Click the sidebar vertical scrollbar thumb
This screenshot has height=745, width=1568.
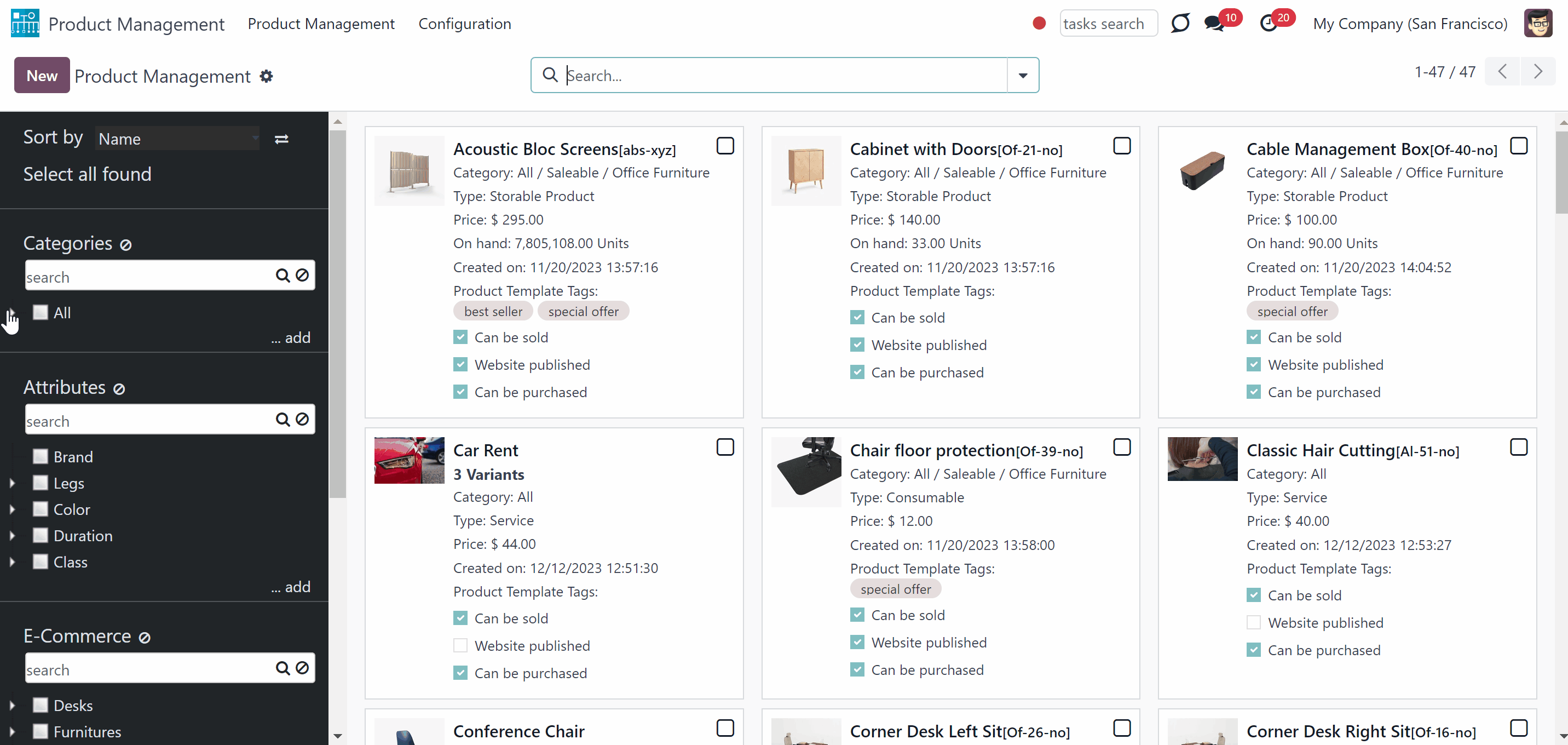tap(338, 314)
